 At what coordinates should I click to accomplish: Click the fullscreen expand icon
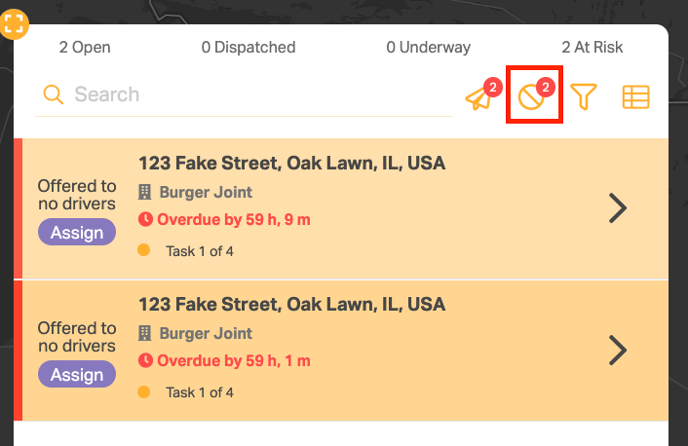(14, 24)
